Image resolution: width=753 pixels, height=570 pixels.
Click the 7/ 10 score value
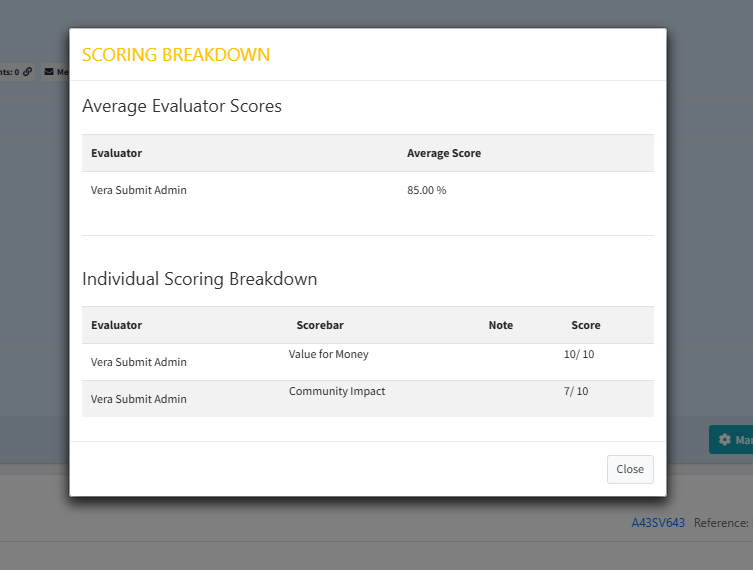[576, 391]
